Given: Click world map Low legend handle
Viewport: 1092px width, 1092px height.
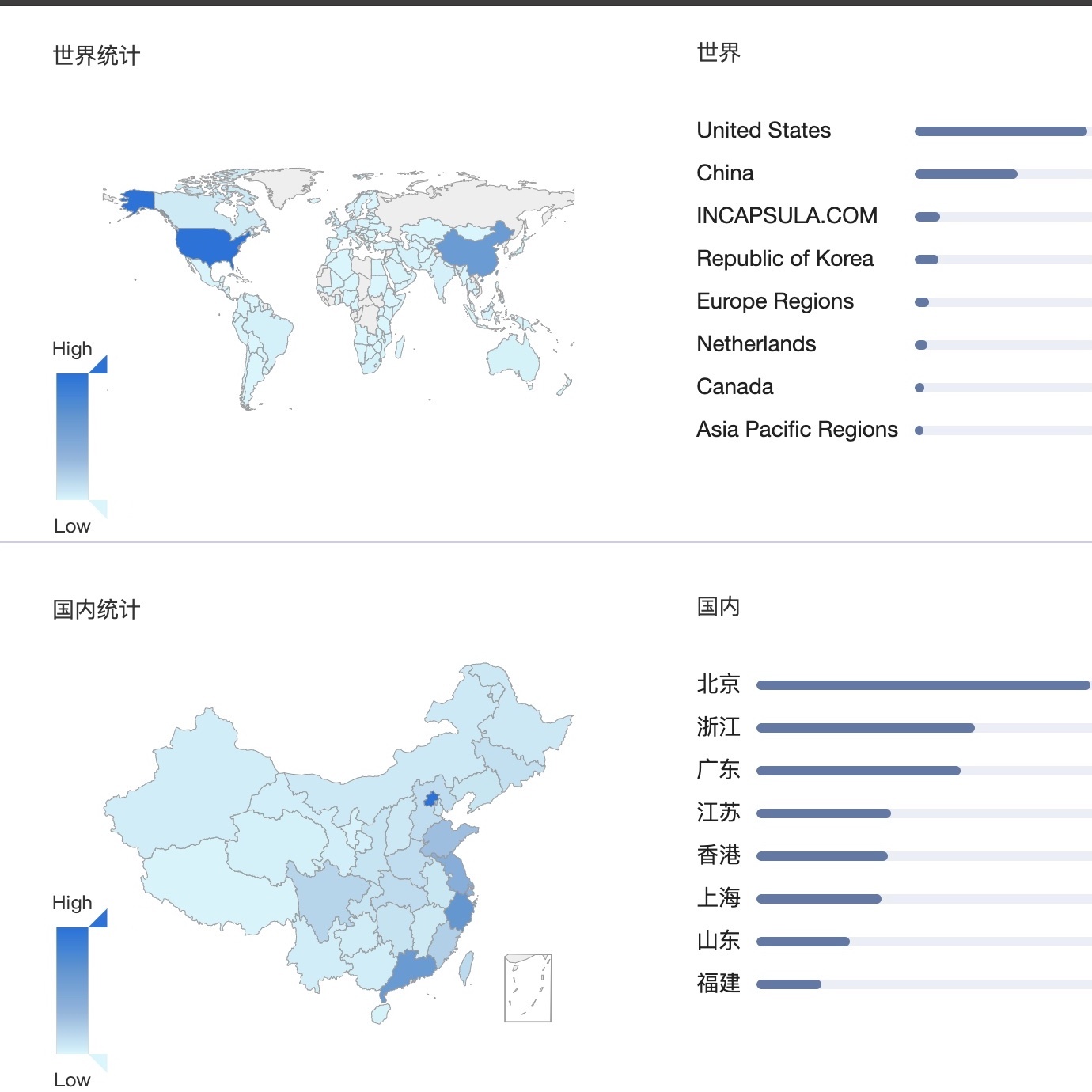Looking at the screenshot, I should point(98,509).
